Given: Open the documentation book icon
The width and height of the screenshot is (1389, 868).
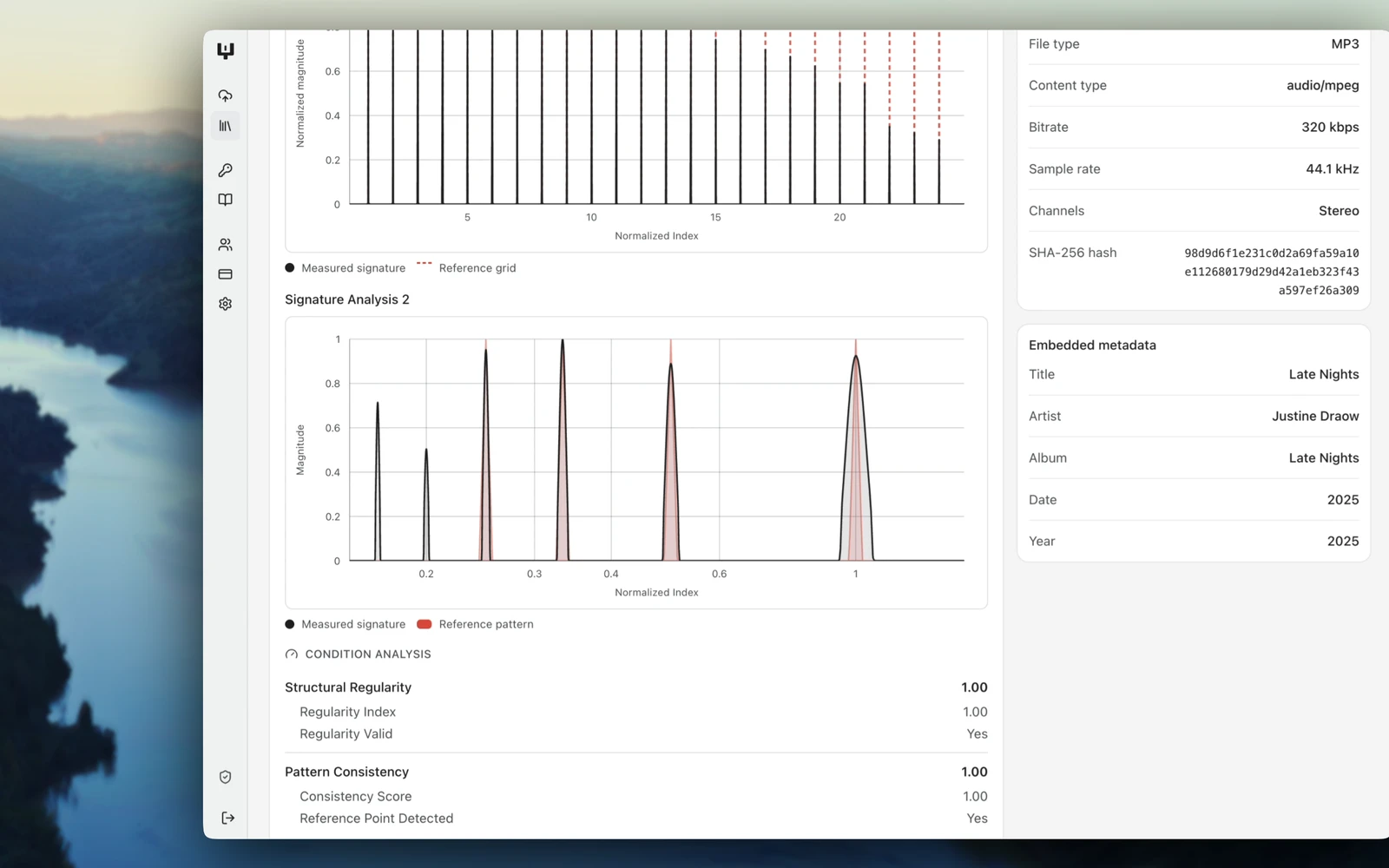Looking at the screenshot, I should (x=226, y=200).
